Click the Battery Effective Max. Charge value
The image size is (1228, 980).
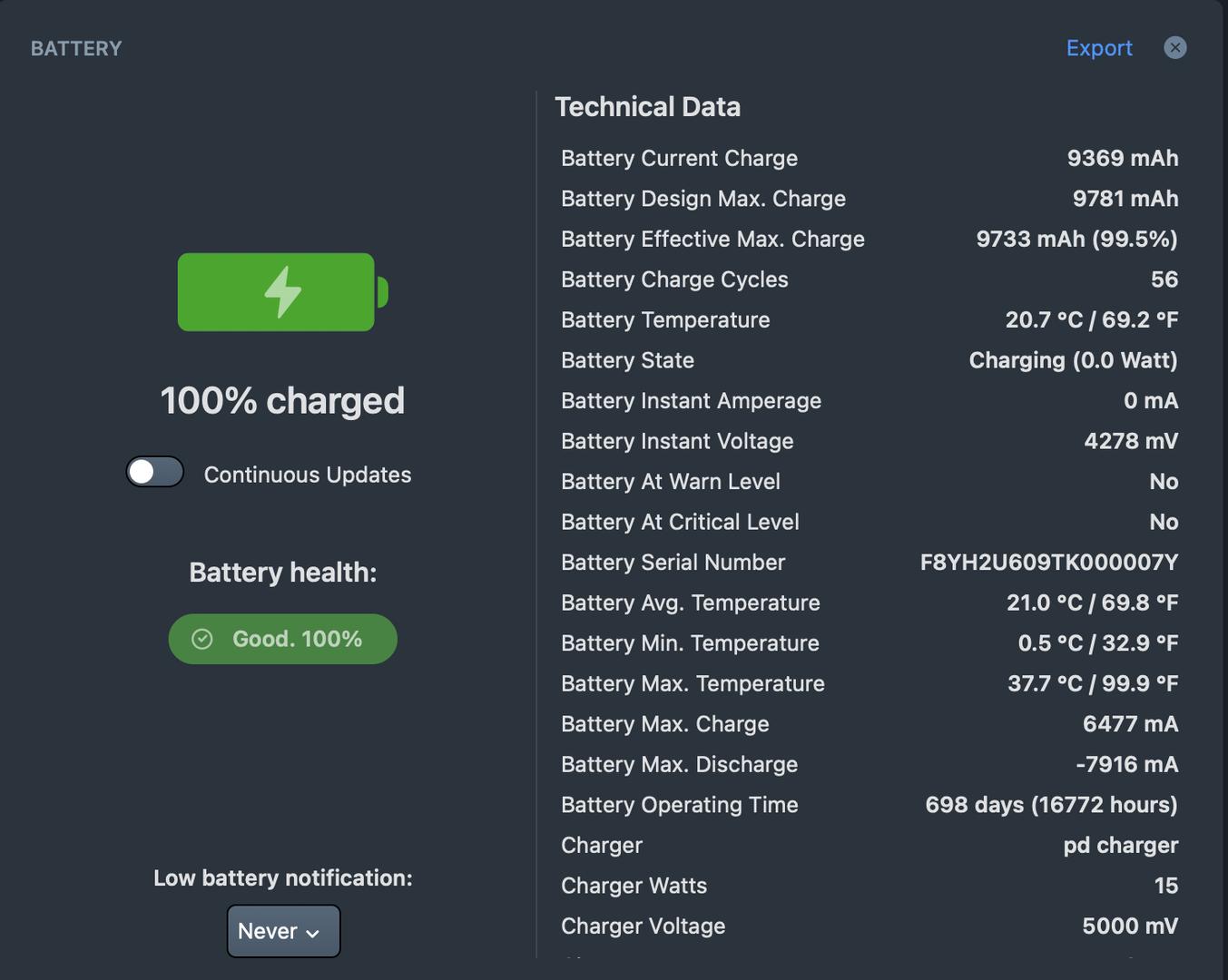pos(1076,240)
